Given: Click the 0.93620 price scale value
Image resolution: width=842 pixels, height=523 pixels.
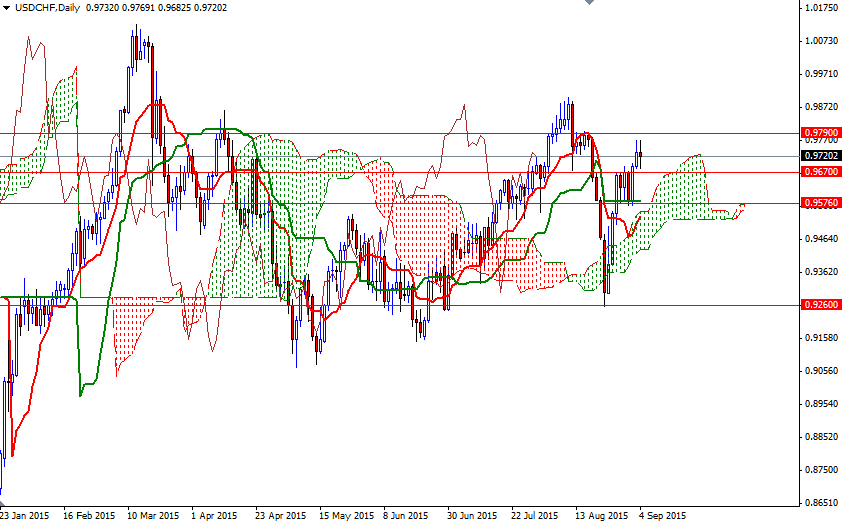Looking at the screenshot, I should pyautogui.click(x=822, y=272).
